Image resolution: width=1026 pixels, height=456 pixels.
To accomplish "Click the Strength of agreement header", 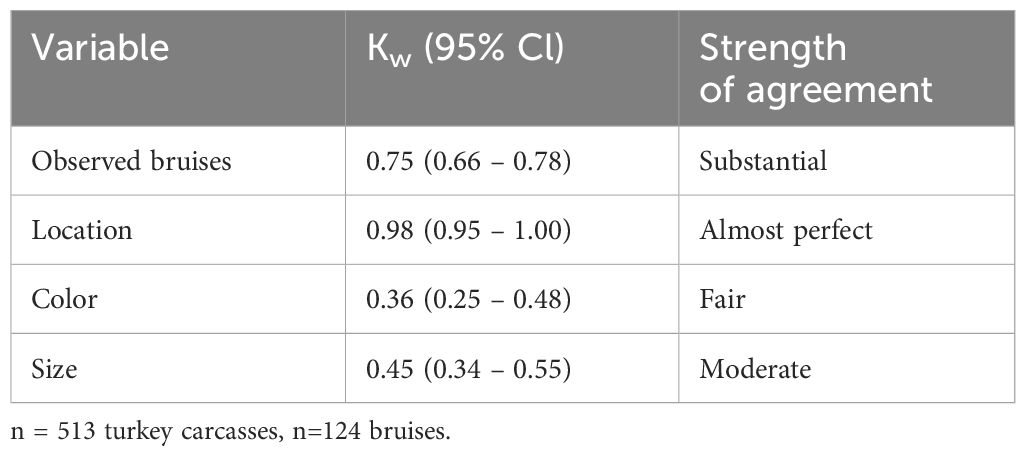I will (x=816, y=68).
